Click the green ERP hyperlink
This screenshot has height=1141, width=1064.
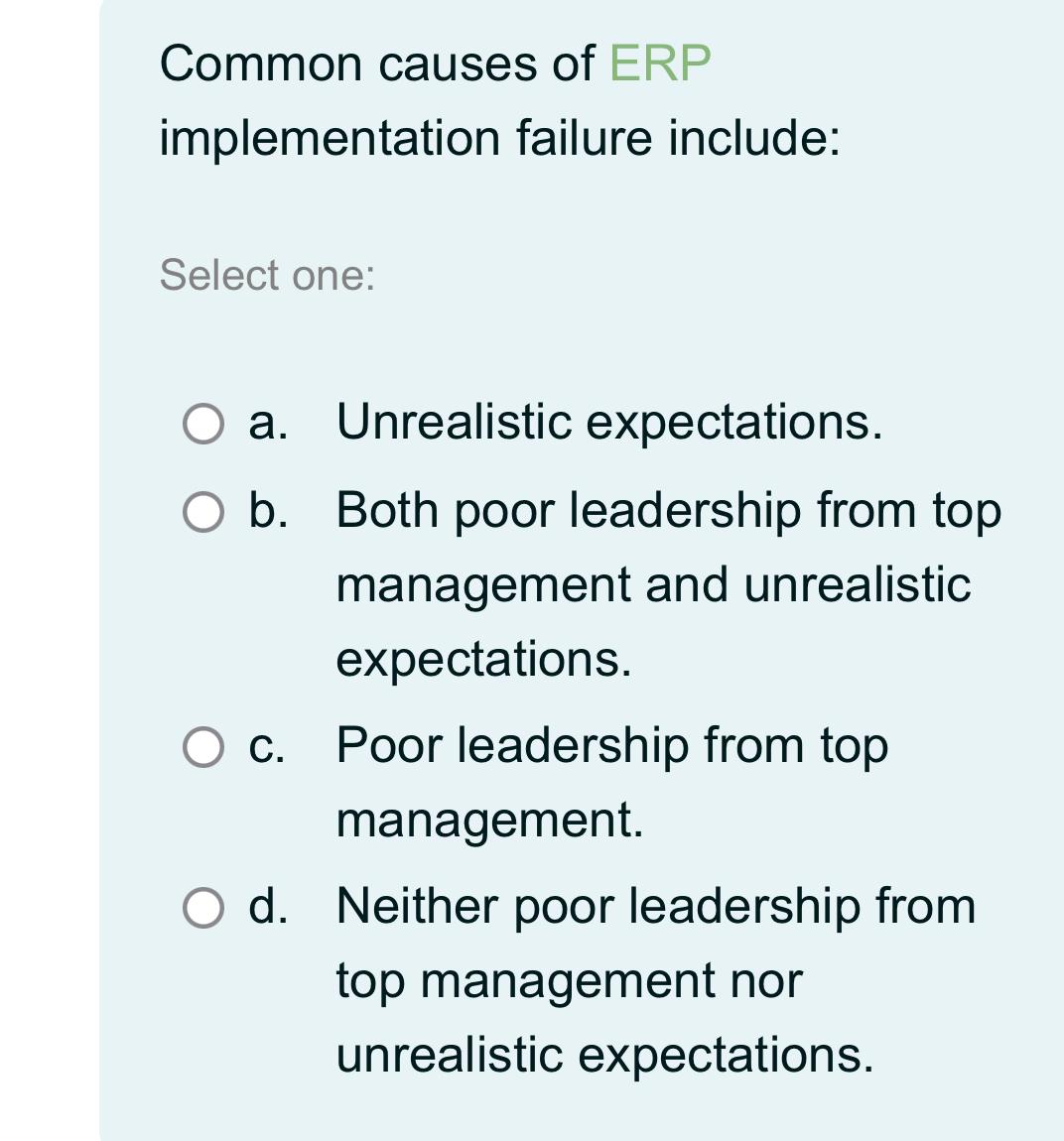[660, 63]
